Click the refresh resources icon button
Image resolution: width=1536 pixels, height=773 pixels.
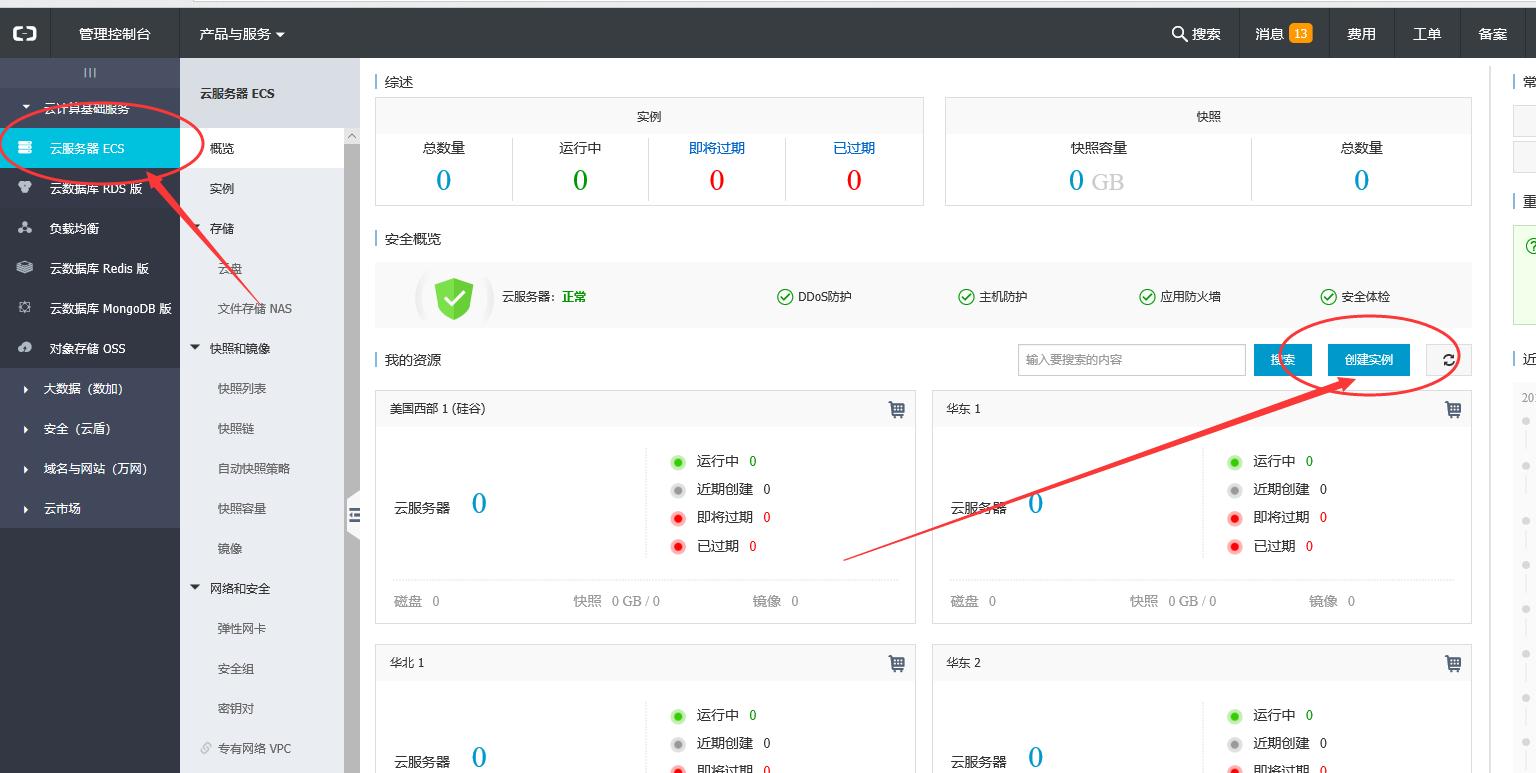pos(1448,360)
